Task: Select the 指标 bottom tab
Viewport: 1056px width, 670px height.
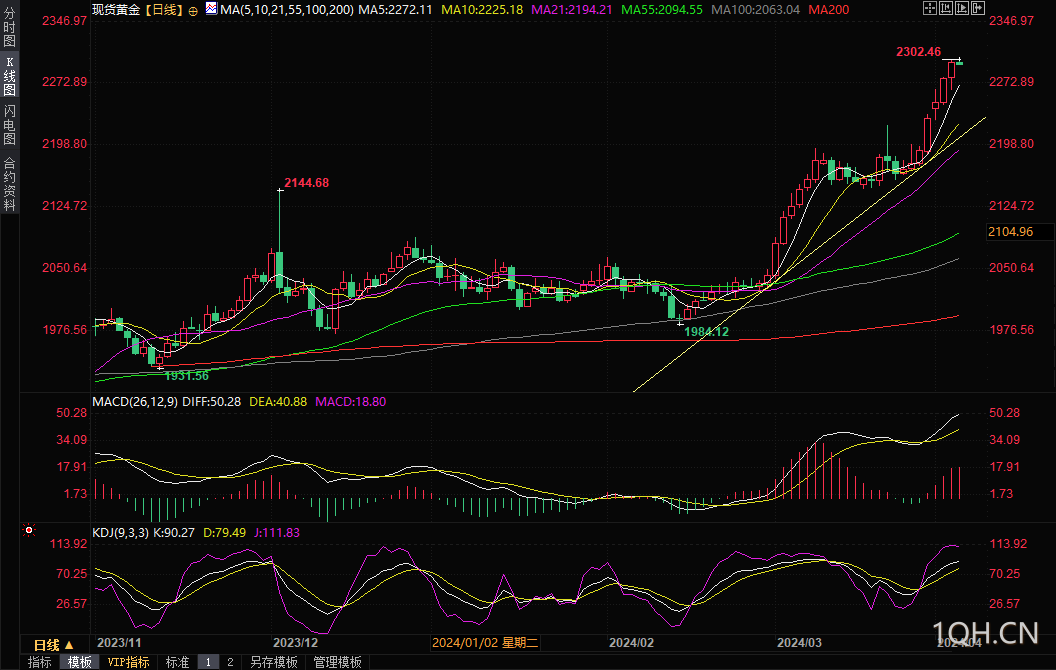Action: point(40,662)
